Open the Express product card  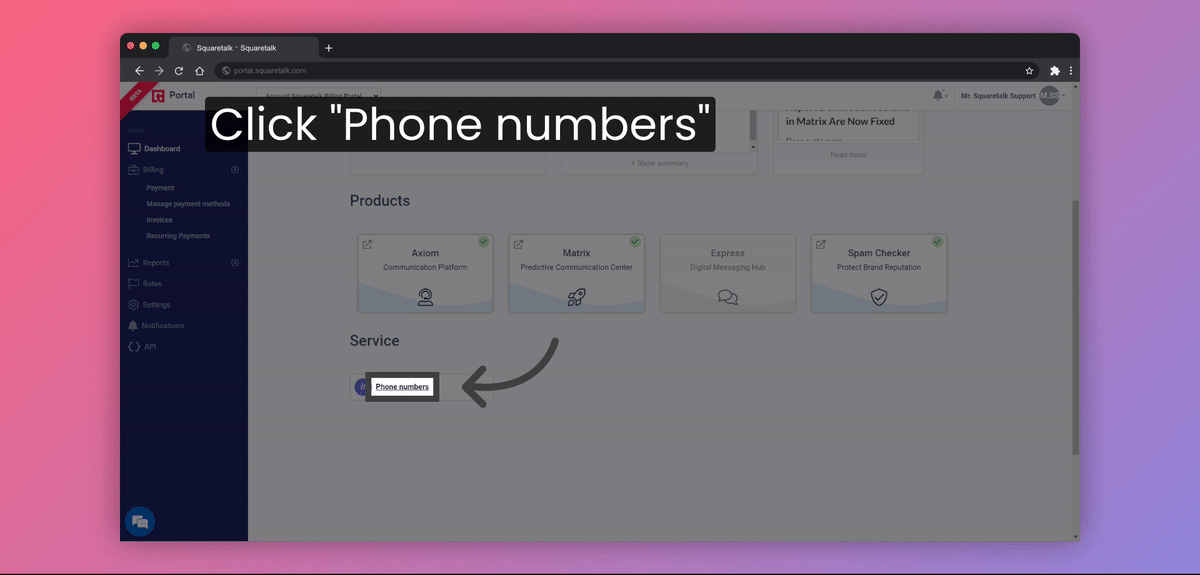pyautogui.click(x=728, y=273)
